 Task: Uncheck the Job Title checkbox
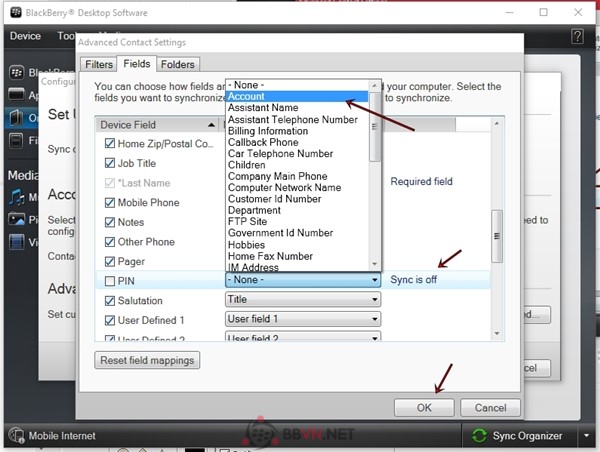tap(110, 163)
